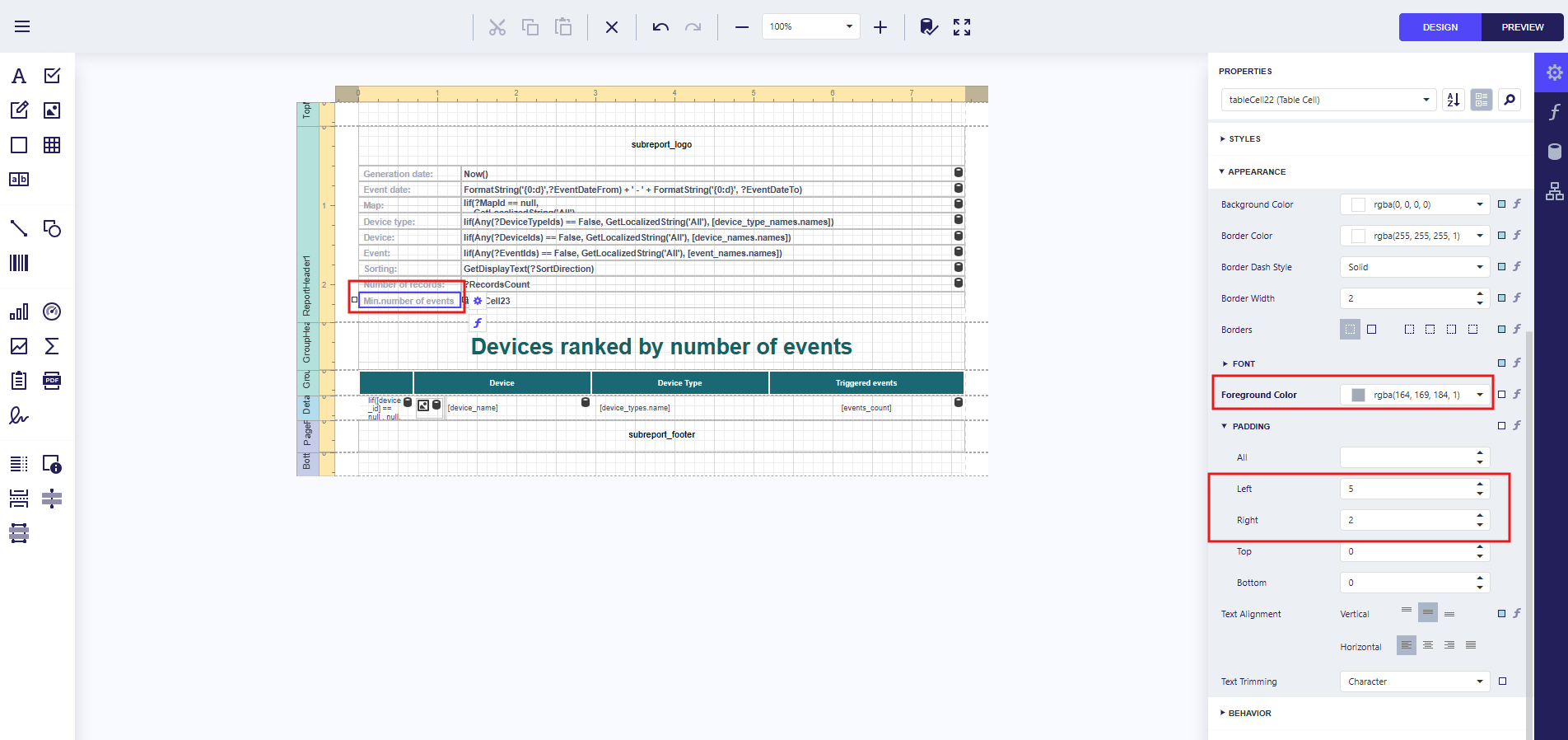The image size is (1568, 740).
Task: Select the Gauge control tool
Action: pos(52,311)
